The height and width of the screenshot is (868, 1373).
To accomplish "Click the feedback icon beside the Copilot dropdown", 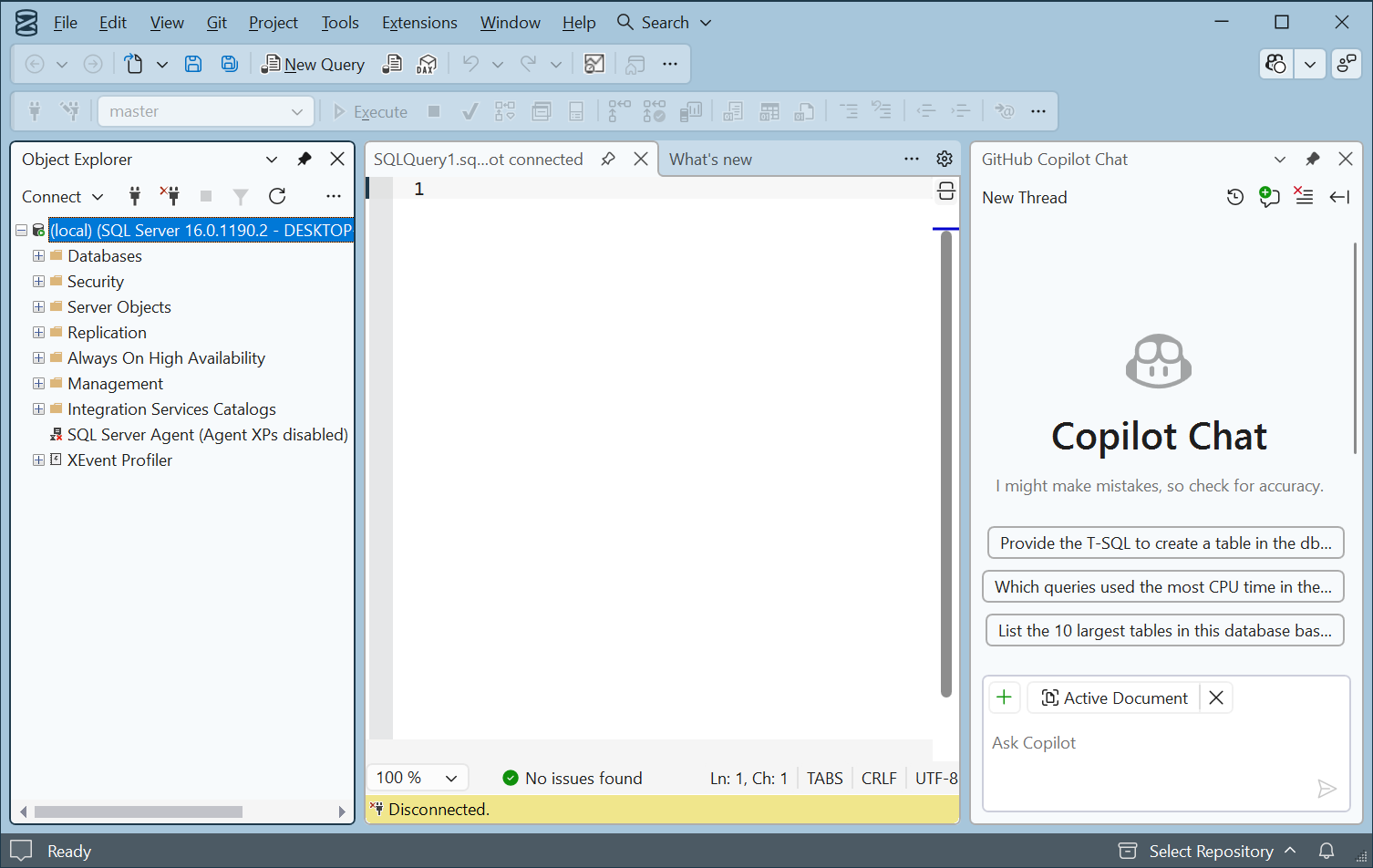I will pyautogui.click(x=1347, y=64).
